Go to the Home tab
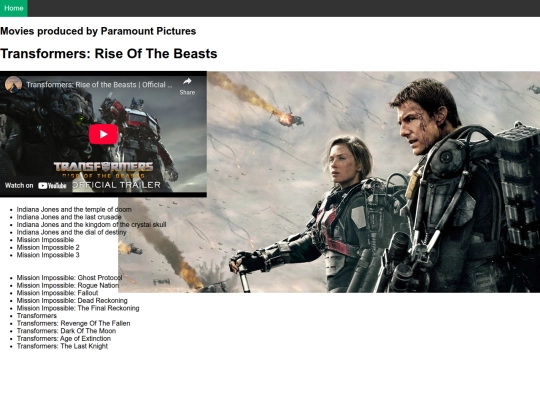Image resolution: width=540 pixels, height=405 pixels. click(x=14, y=8)
